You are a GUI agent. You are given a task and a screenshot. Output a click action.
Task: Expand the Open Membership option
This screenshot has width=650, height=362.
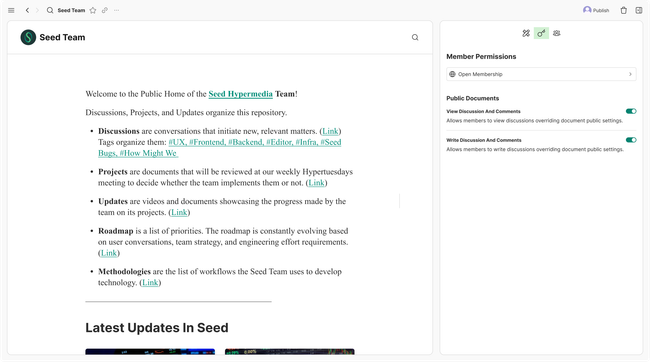point(541,74)
